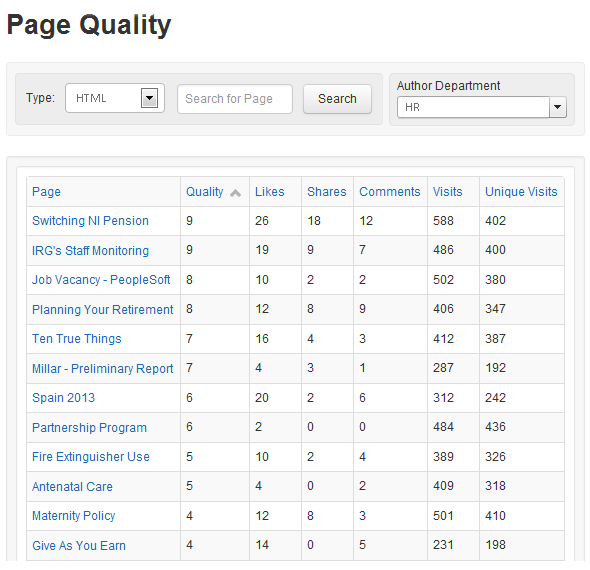Open Fire Extinguisher Use link
Screen dimensions: 590x570
click(91, 456)
